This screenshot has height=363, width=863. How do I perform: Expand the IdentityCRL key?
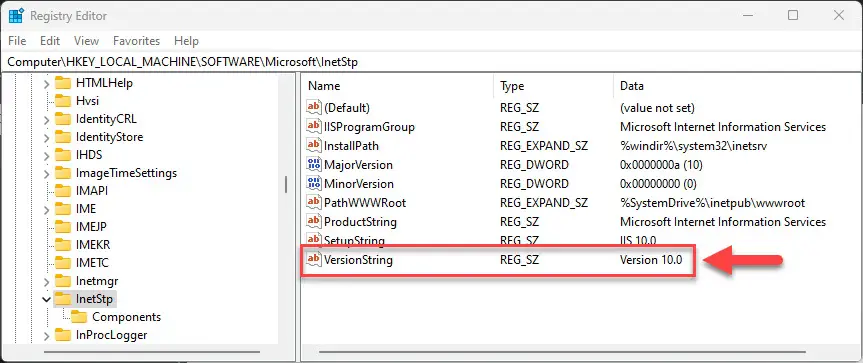coord(47,119)
